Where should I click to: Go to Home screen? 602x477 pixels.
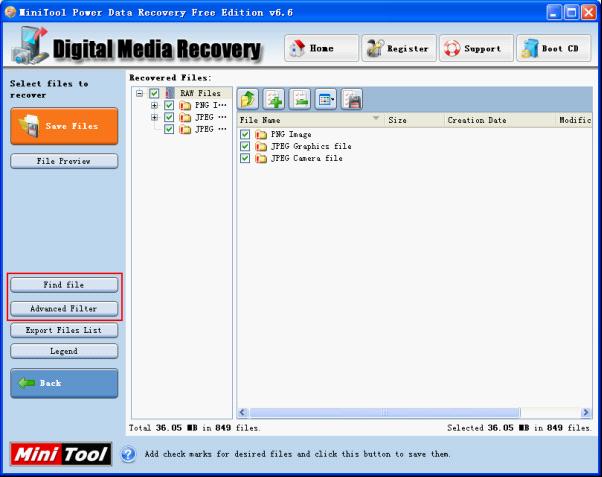(321, 48)
